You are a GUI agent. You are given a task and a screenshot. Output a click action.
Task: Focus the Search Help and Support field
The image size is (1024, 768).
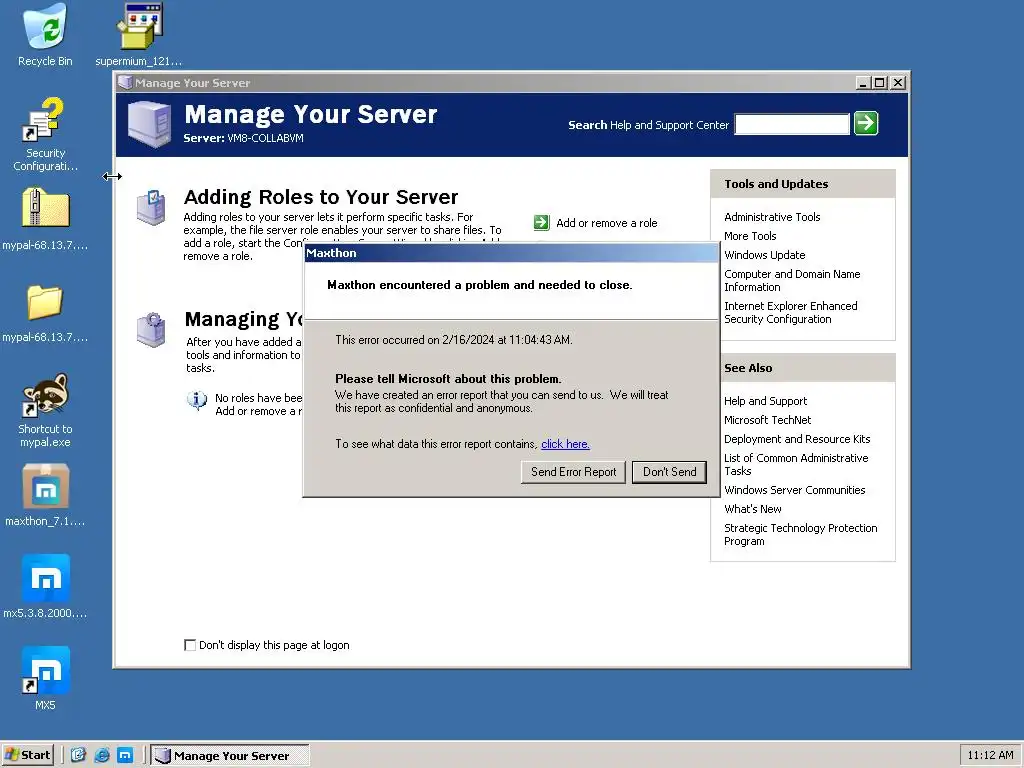[792, 124]
